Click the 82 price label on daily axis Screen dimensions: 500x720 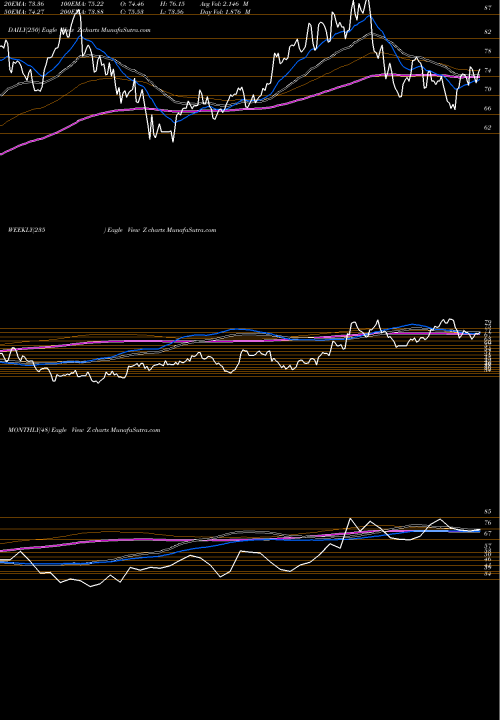coord(488,32)
